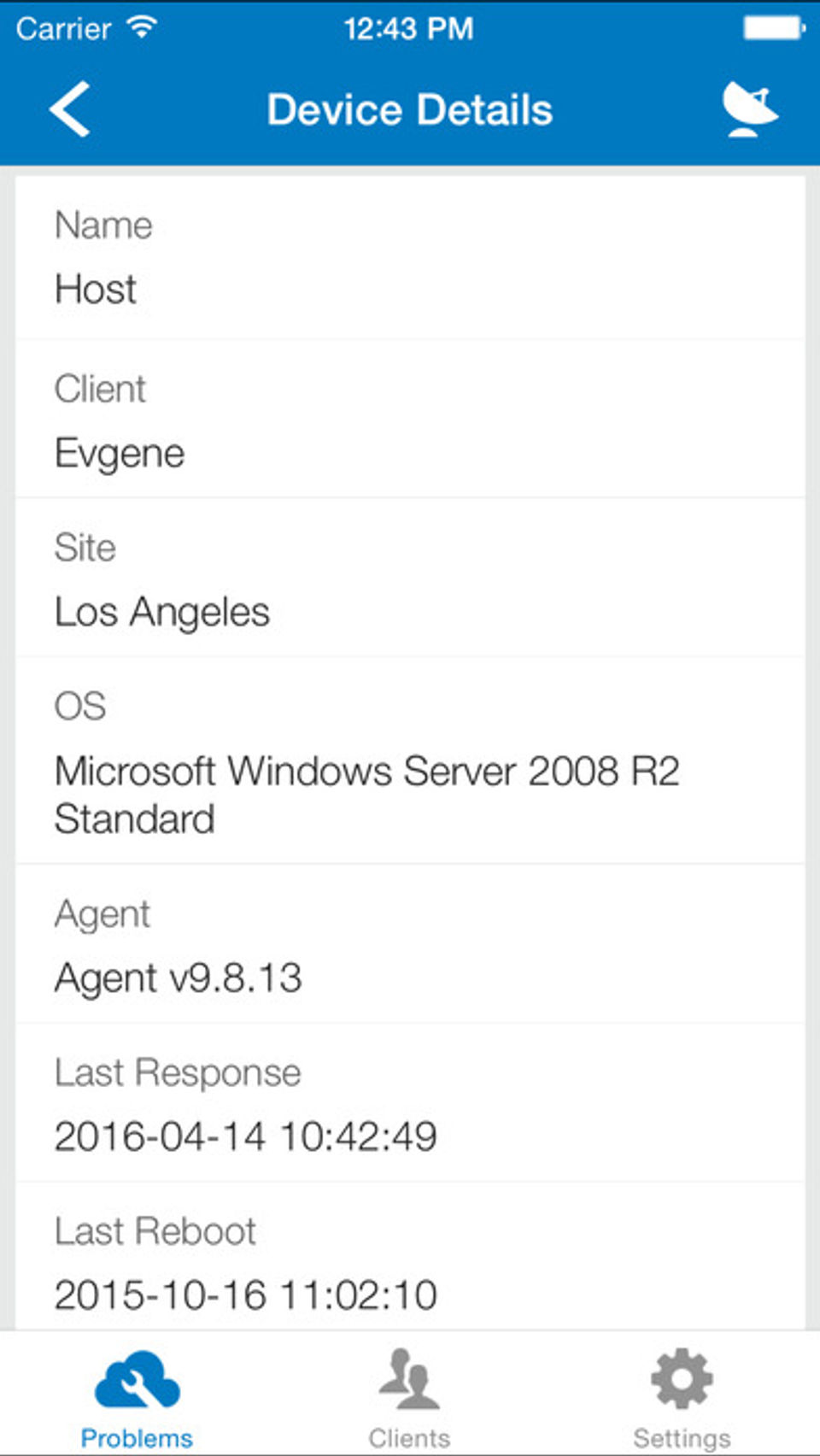Tap the battery indicator icon
The image size is (820, 1456).
tap(774, 28)
